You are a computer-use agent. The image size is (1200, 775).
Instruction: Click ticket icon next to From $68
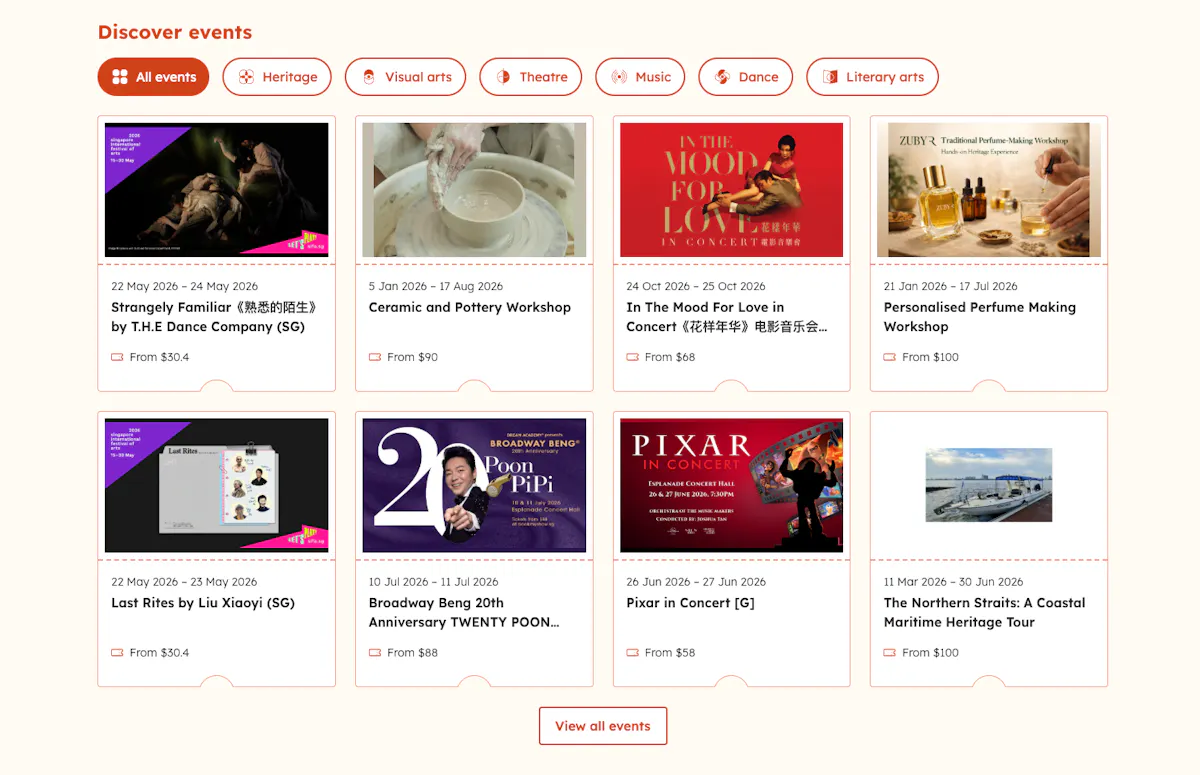tap(633, 357)
